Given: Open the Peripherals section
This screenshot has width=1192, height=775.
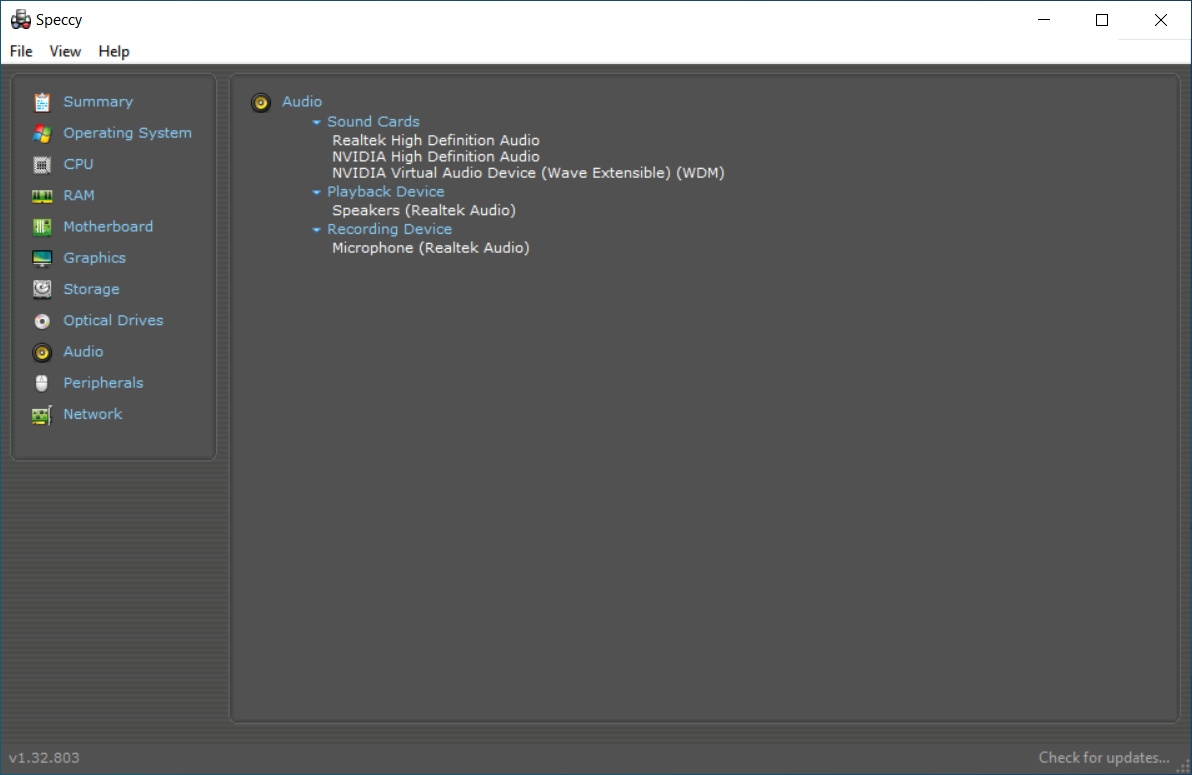Looking at the screenshot, I should pyautogui.click(x=103, y=383).
